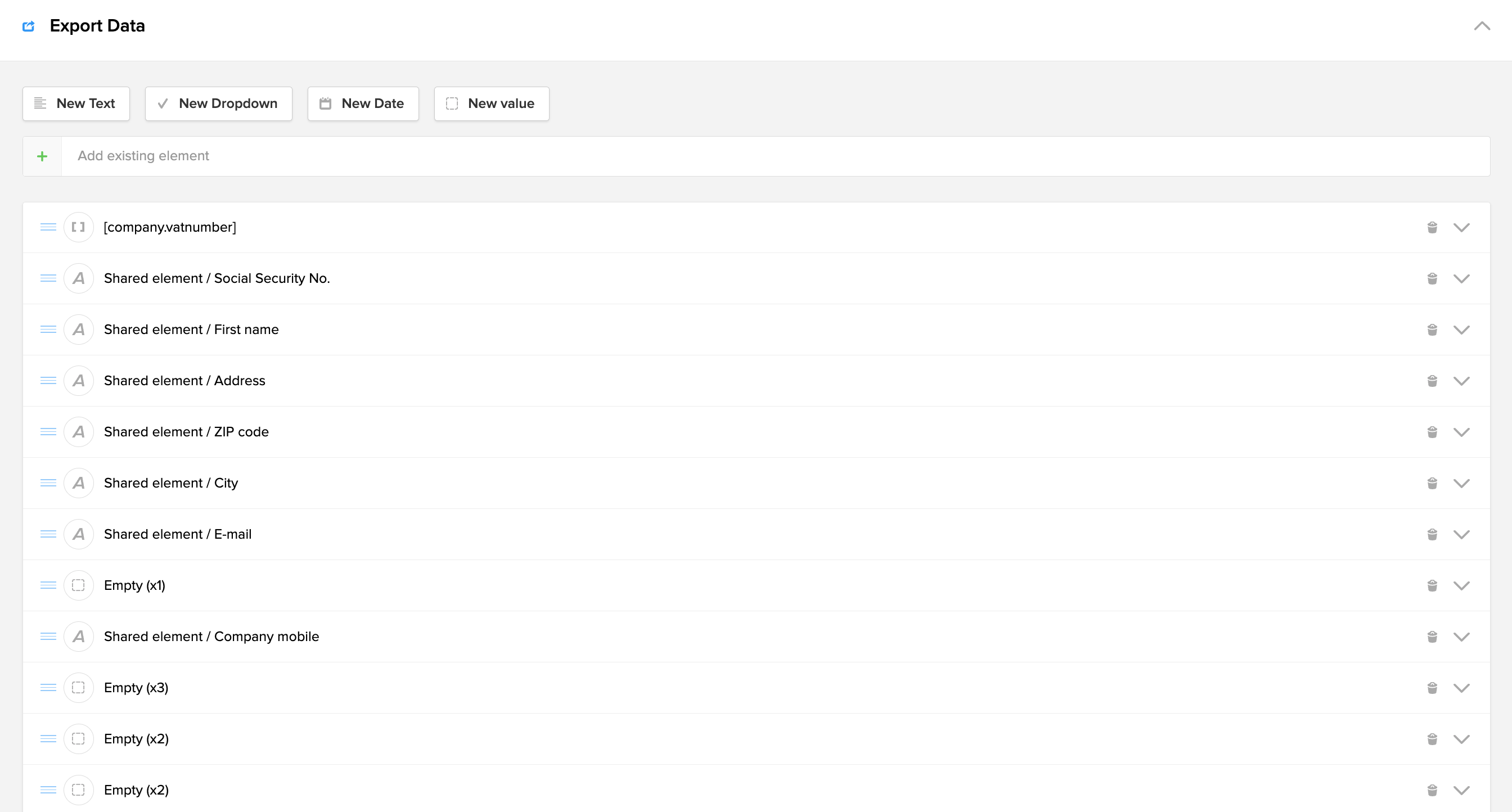Viewport: 1512px width, 812px height.
Task: Click the text type icon beside Address
Action: [x=79, y=381]
